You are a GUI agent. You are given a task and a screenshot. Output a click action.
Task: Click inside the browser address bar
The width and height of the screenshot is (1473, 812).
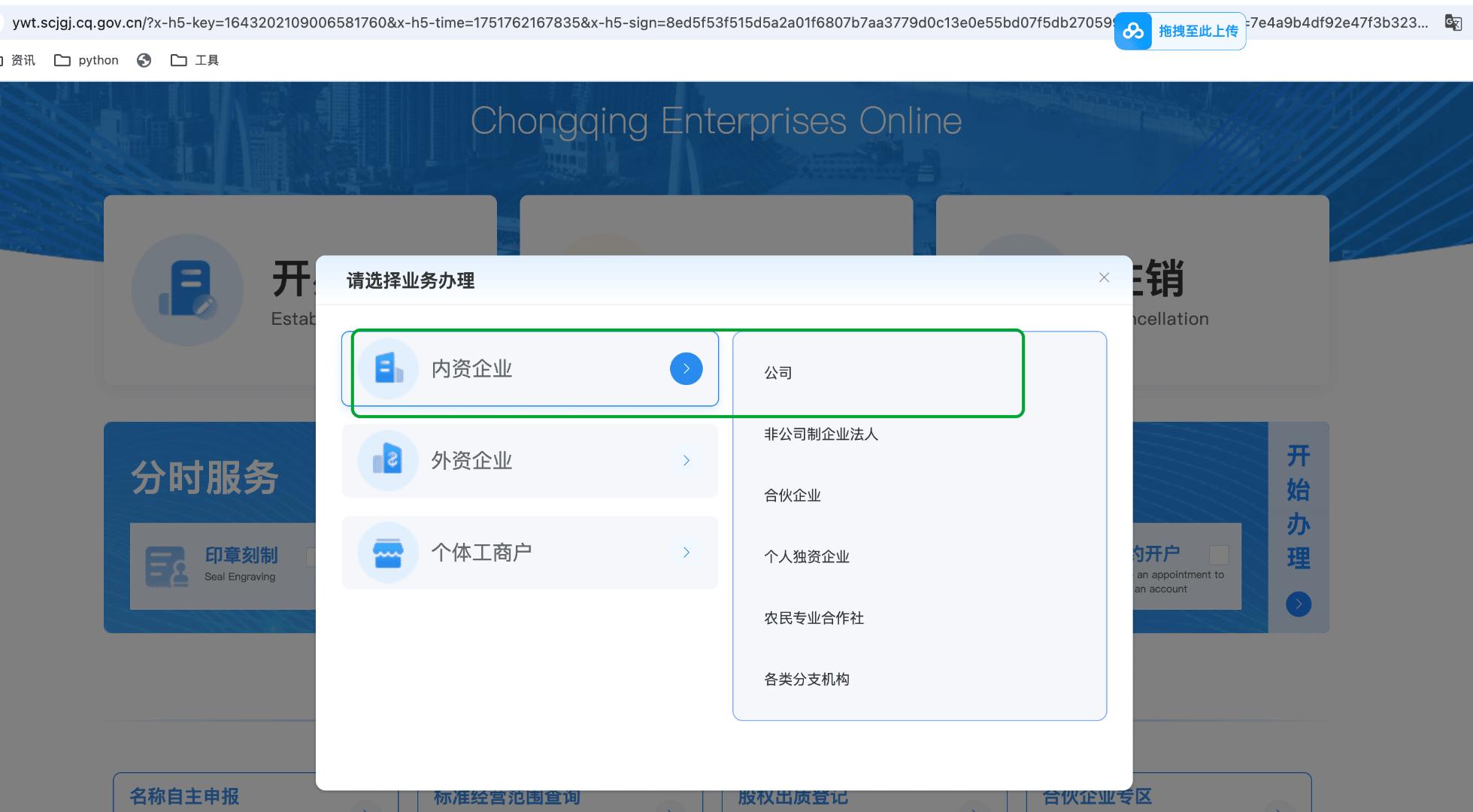pos(526,23)
